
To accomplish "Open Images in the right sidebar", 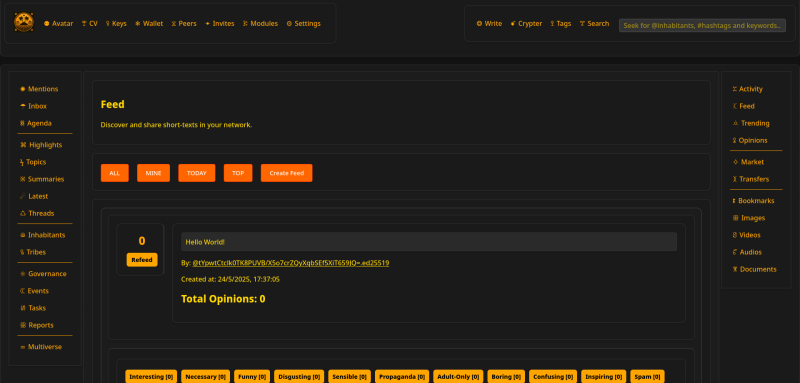I will coord(749,218).
